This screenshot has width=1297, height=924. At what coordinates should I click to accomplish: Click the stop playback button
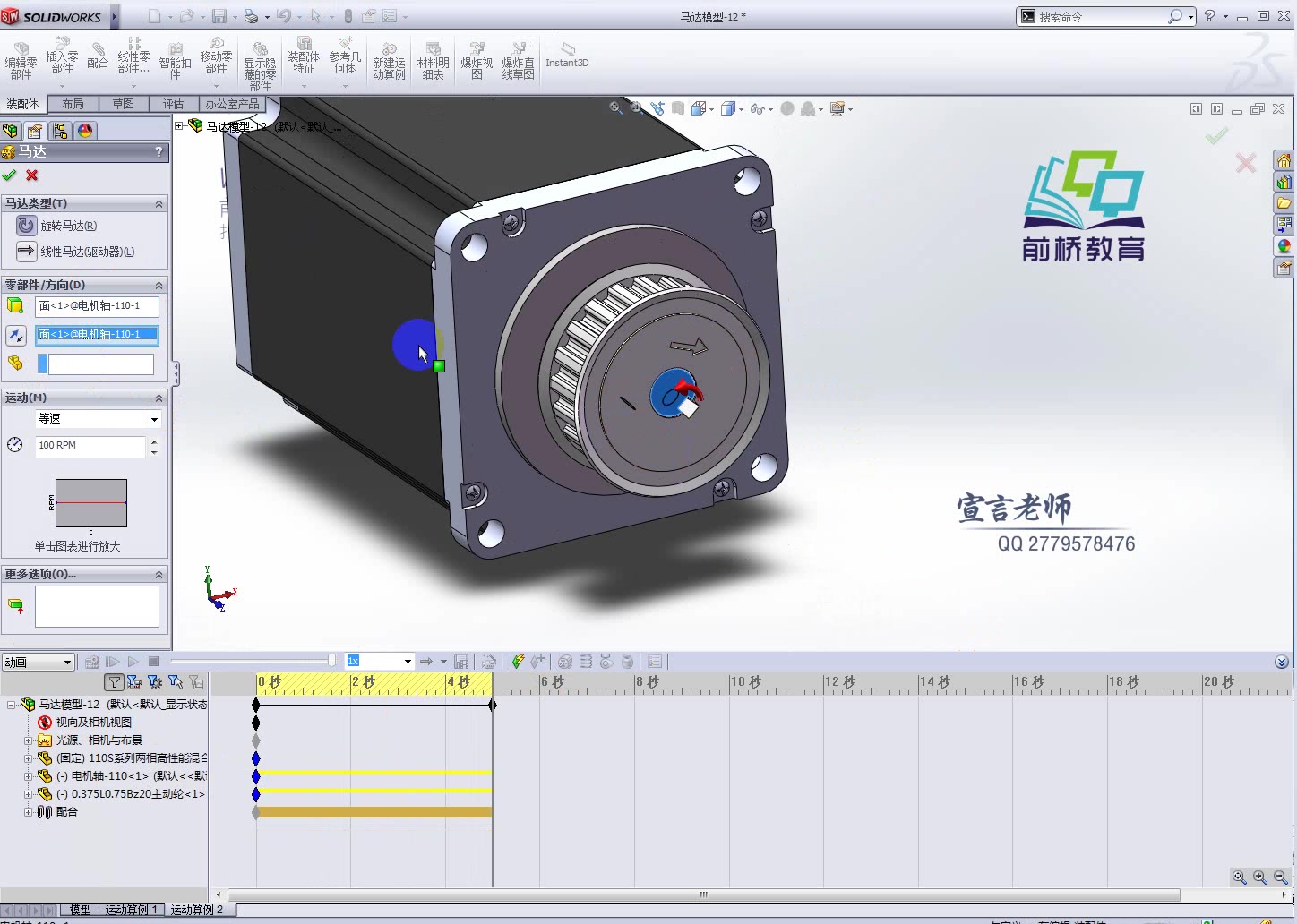tap(153, 662)
